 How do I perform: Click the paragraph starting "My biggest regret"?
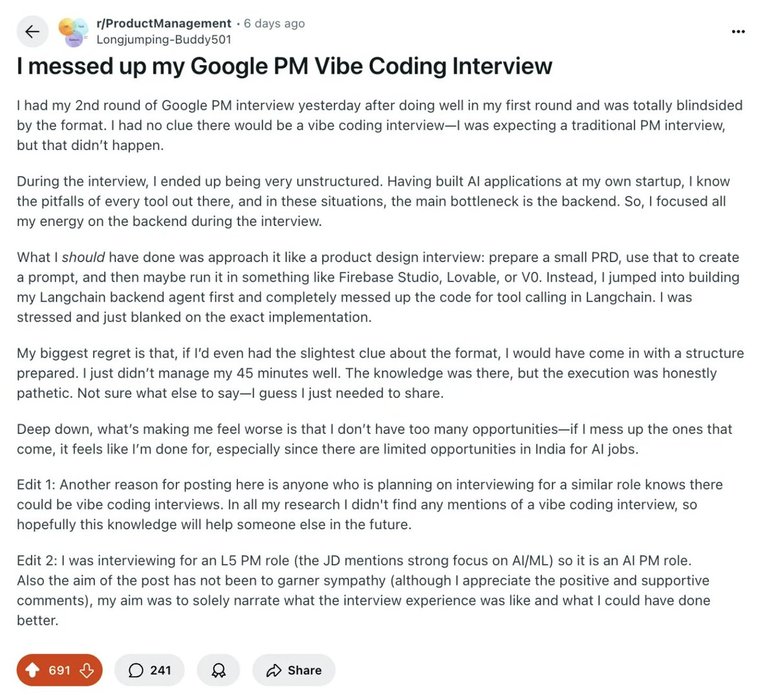click(380, 372)
